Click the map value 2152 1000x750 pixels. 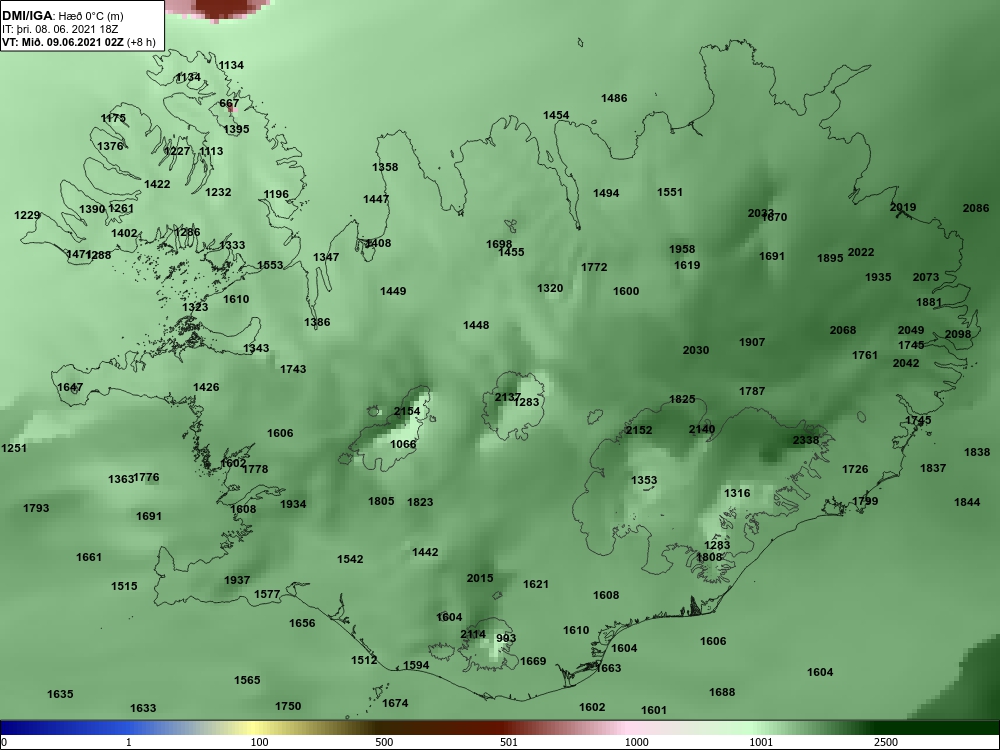(x=639, y=430)
